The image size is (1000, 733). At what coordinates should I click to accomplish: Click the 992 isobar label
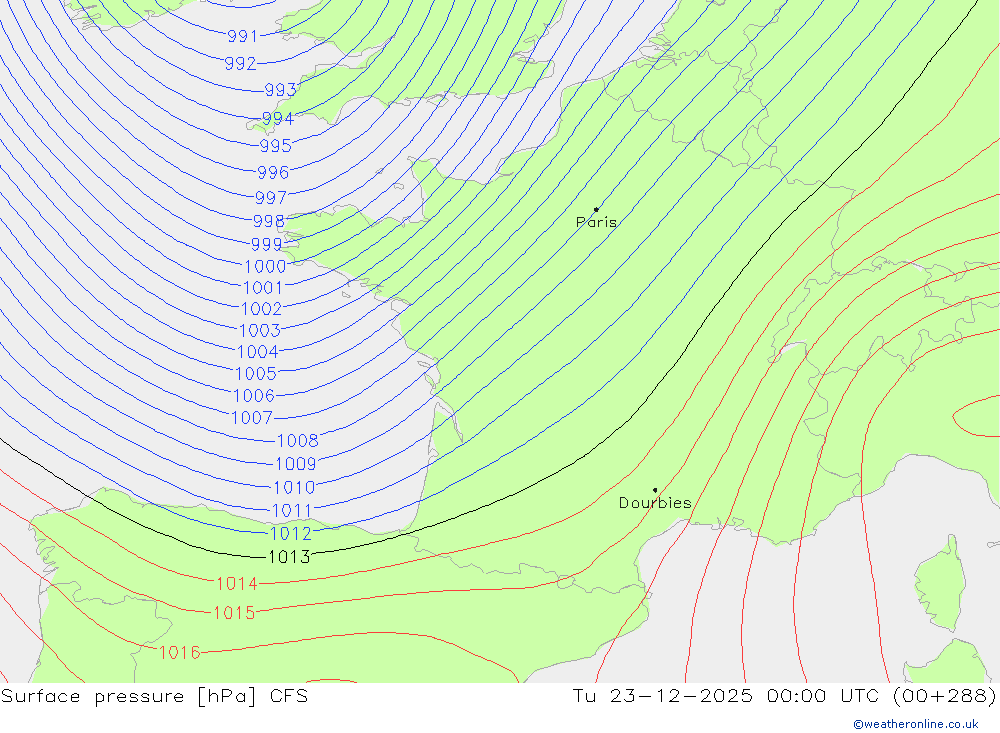(x=240, y=64)
